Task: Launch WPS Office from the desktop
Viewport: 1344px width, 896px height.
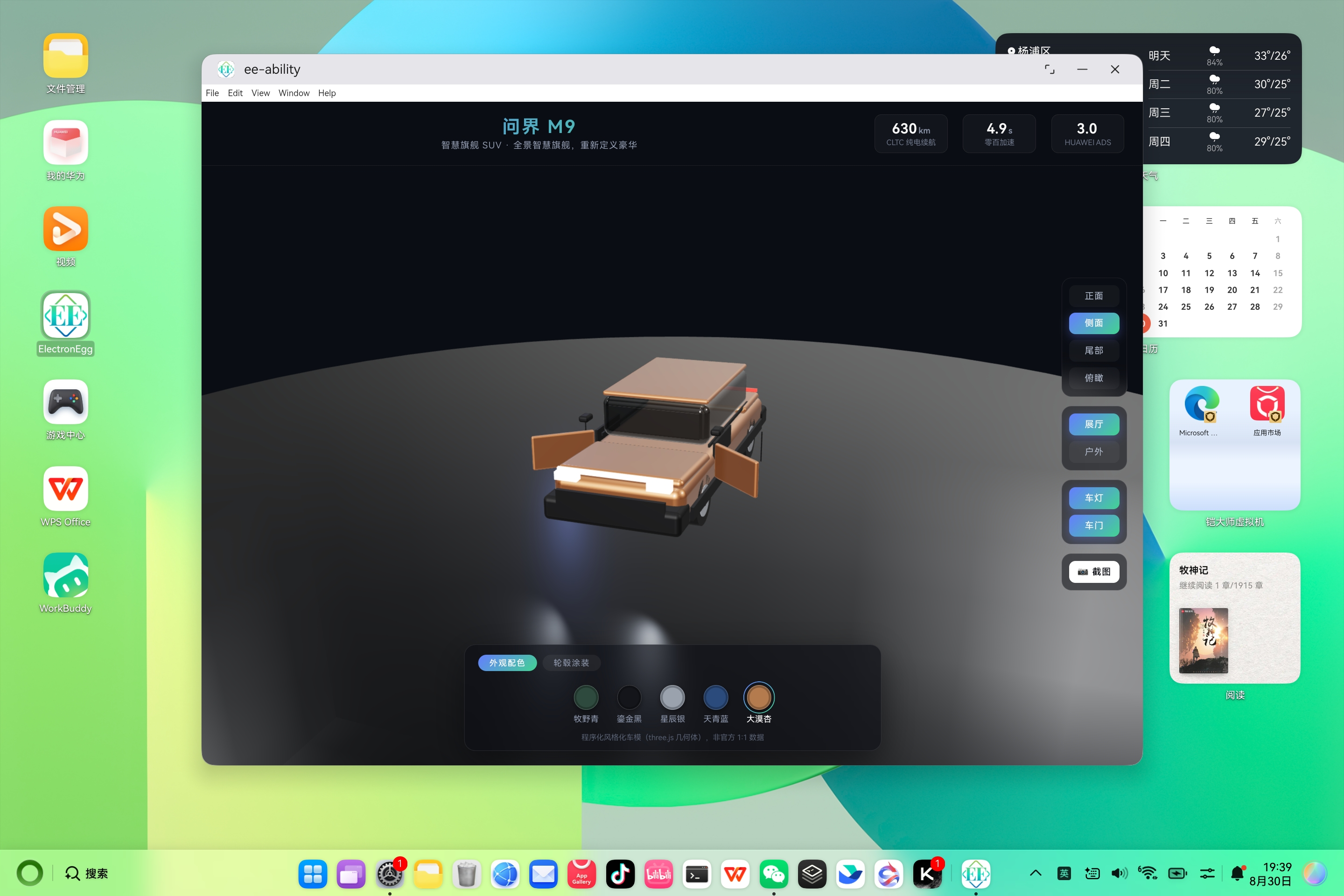Action: 66,489
